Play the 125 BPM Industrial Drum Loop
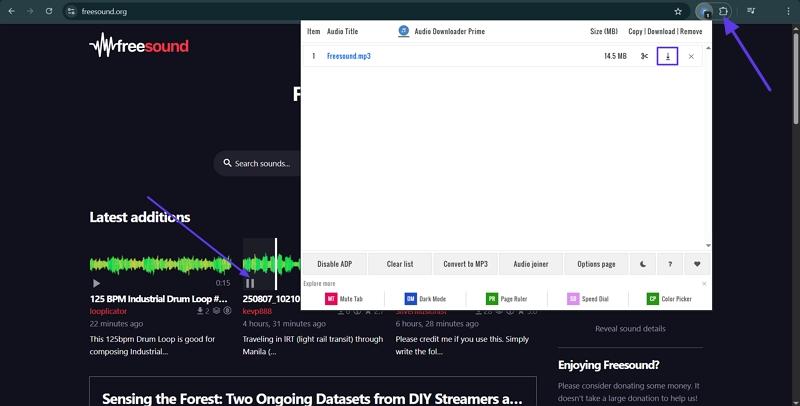 point(96,283)
